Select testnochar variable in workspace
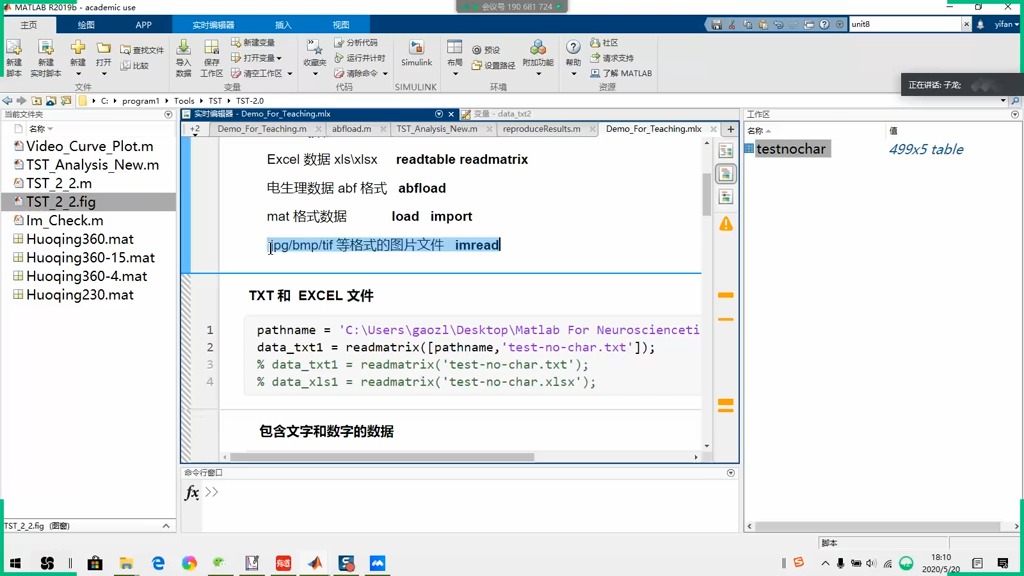 coord(791,149)
